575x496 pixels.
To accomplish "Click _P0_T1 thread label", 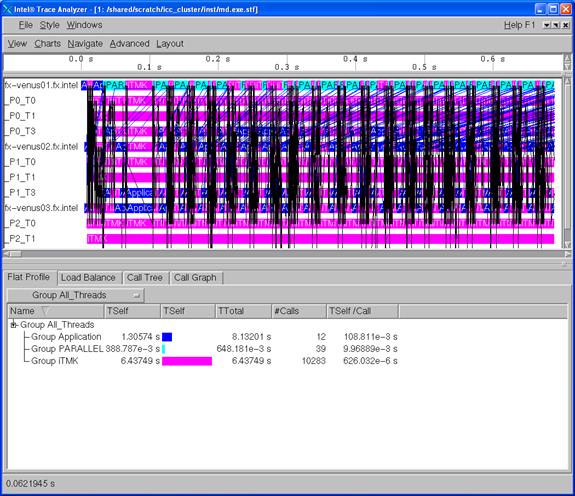I will point(21,116).
